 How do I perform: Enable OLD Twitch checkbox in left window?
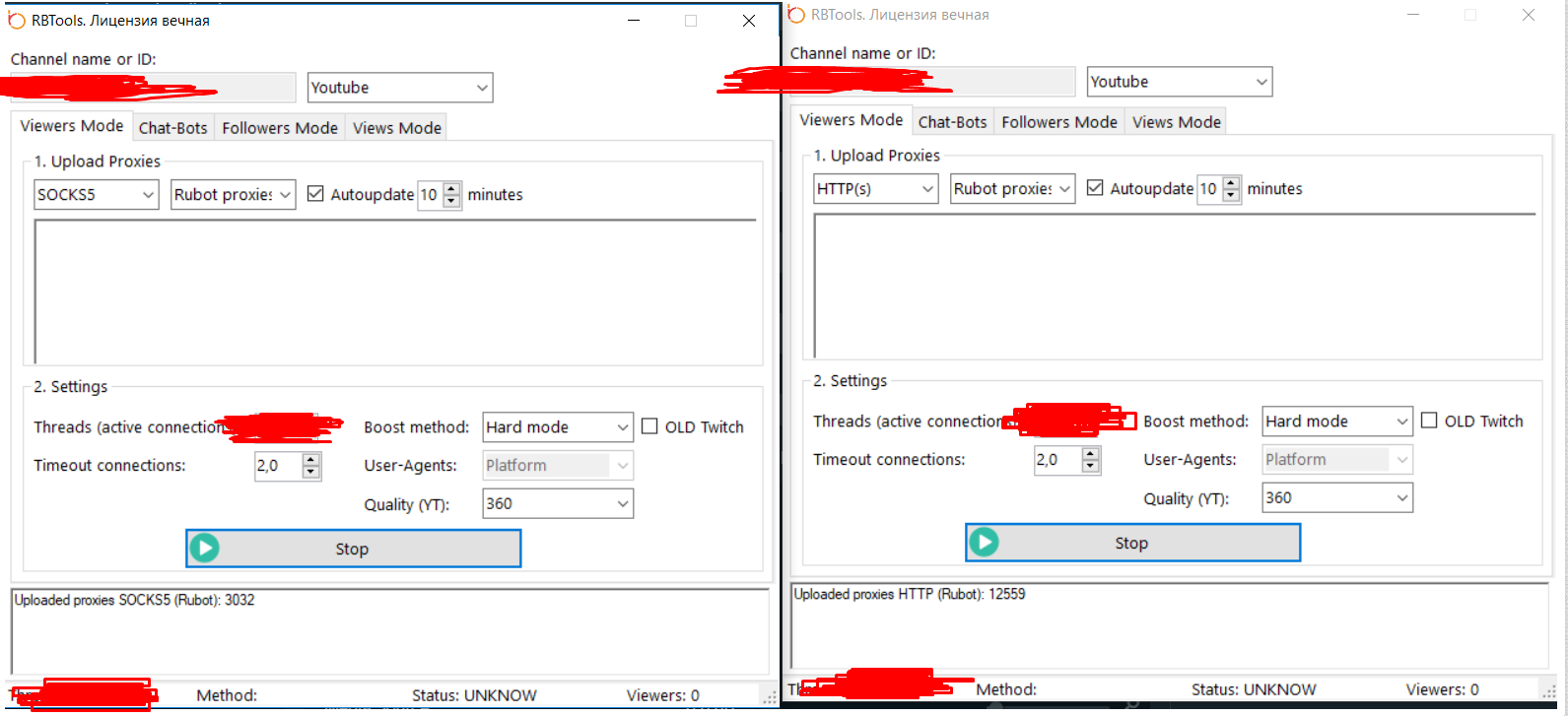point(649,426)
